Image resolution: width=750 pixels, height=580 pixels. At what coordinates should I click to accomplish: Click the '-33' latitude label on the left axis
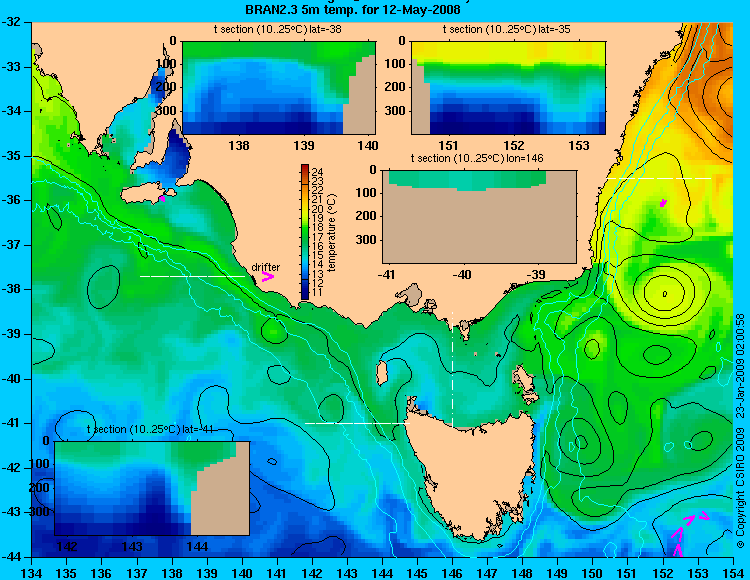tap(11, 66)
